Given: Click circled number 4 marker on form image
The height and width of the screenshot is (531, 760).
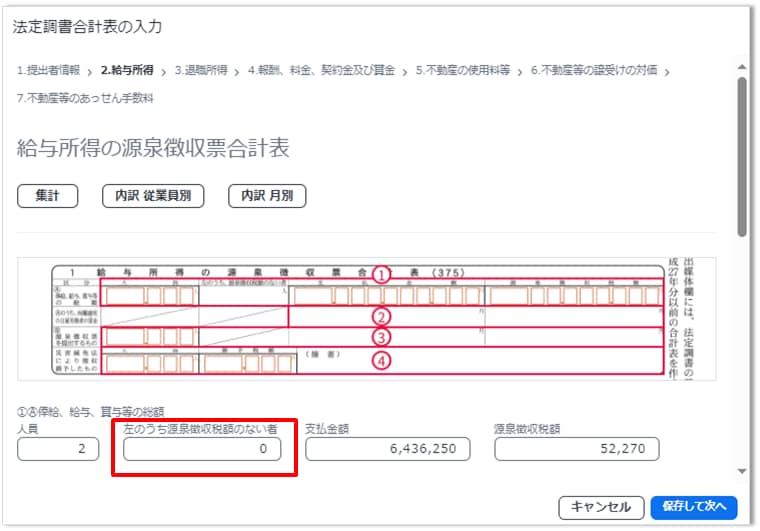Looking at the screenshot, I should (380, 360).
